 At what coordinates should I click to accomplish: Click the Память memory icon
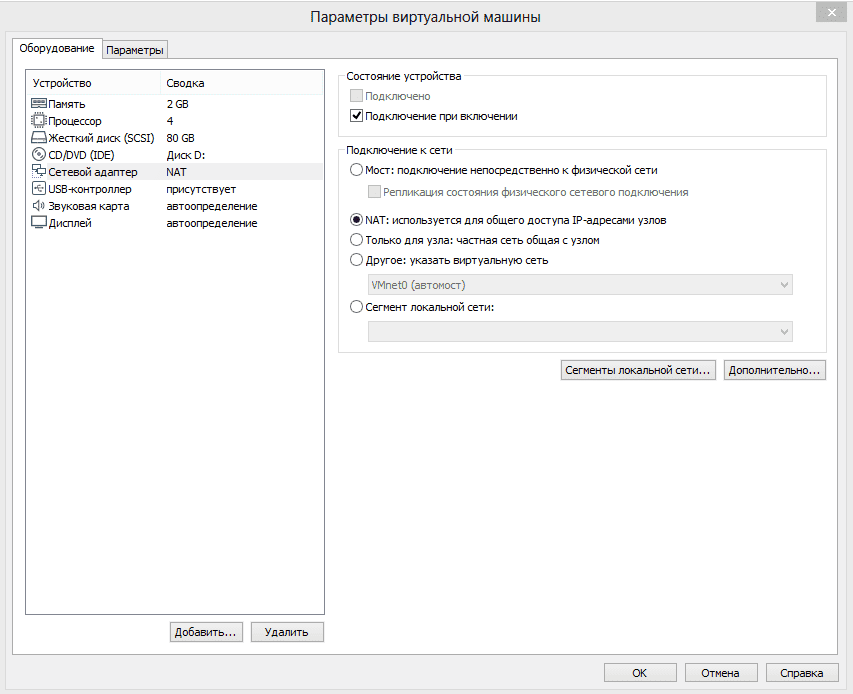(39, 104)
